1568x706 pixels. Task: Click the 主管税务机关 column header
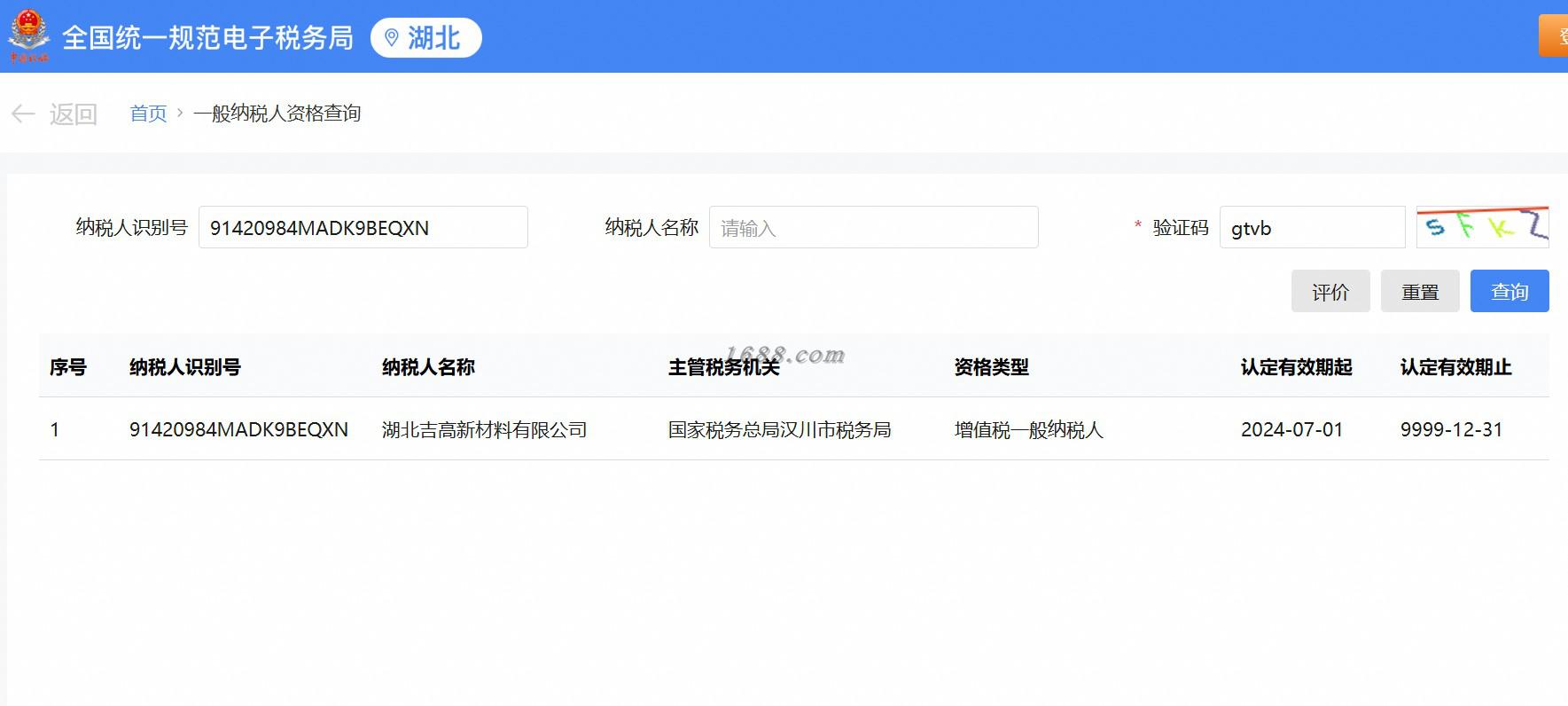pyautogui.click(x=723, y=366)
